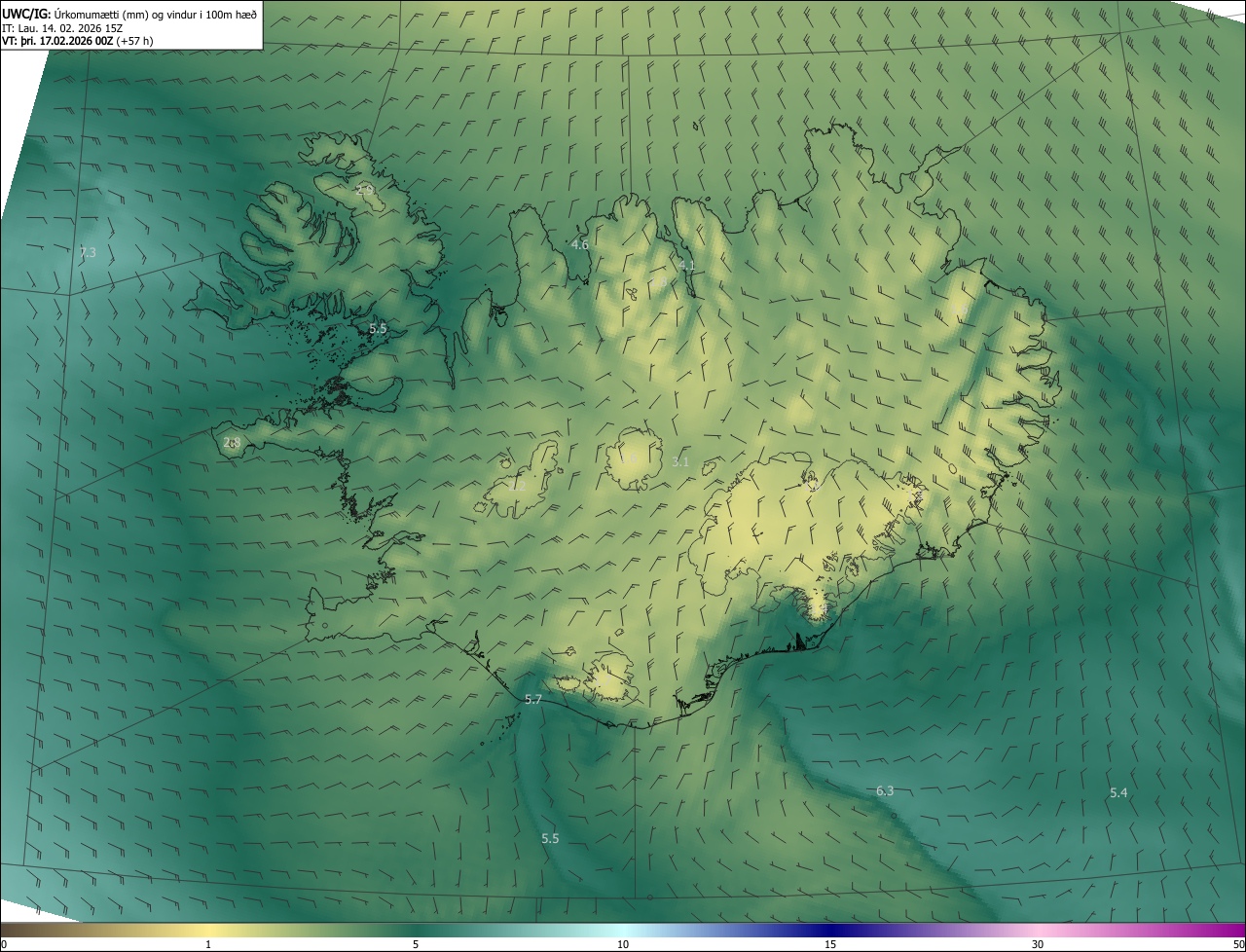Click the 15 tick on the color scale
This screenshot has width=1246, height=952.
click(830, 945)
